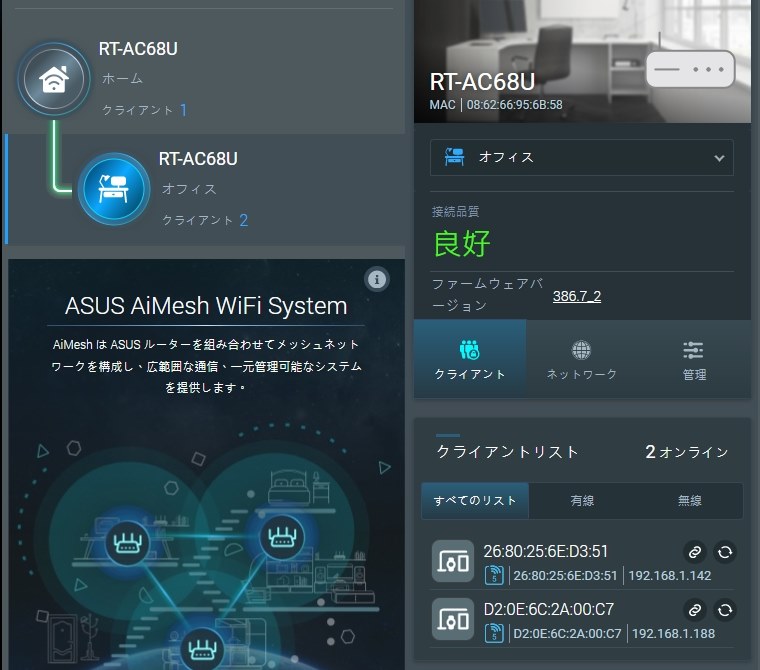Screen dimensions: 760x670
Task: Click 5GHz wifi icon for 26:80:25:6E:D3:51
Action: point(494,575)
